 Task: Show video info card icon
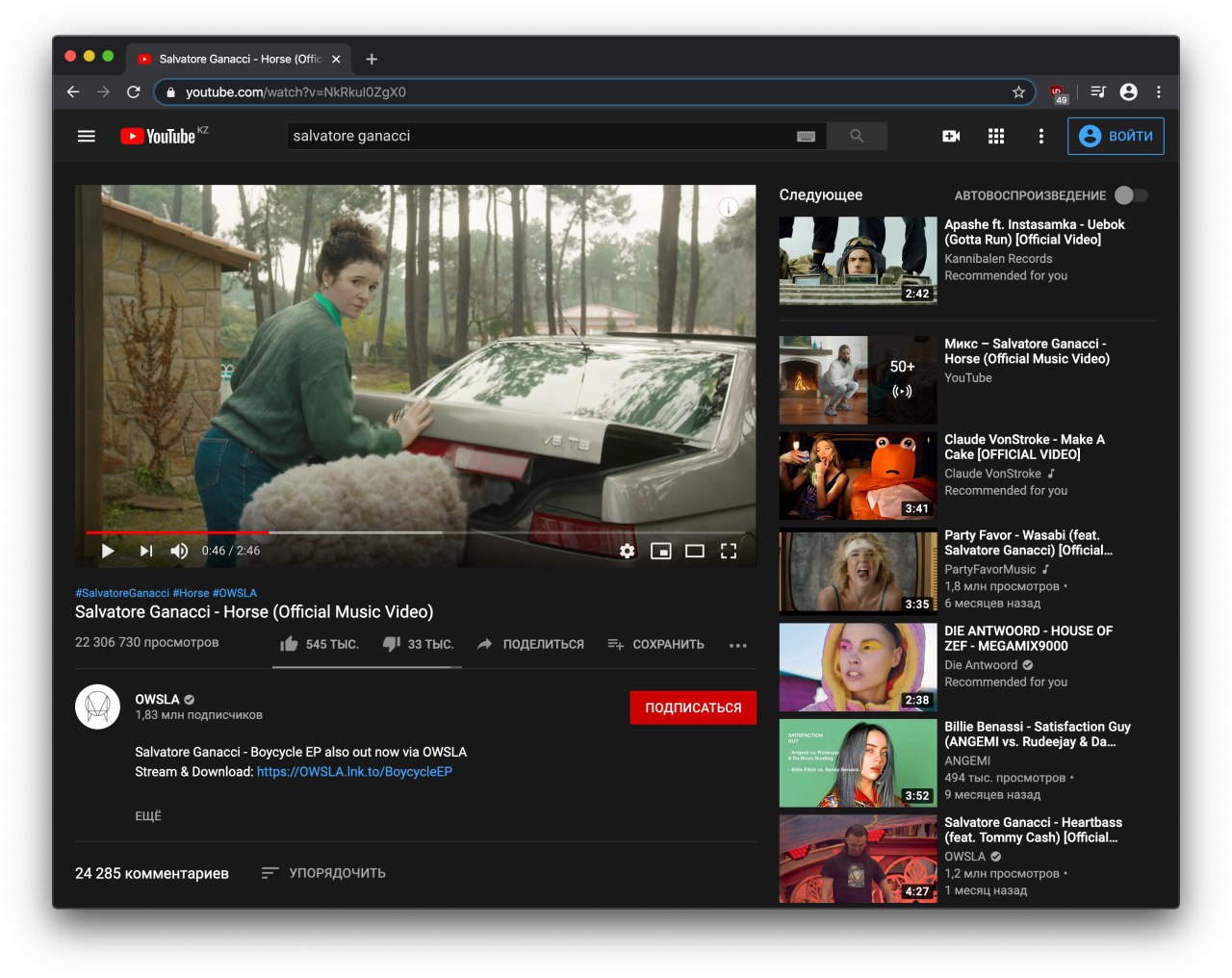[x=729, y=207]
